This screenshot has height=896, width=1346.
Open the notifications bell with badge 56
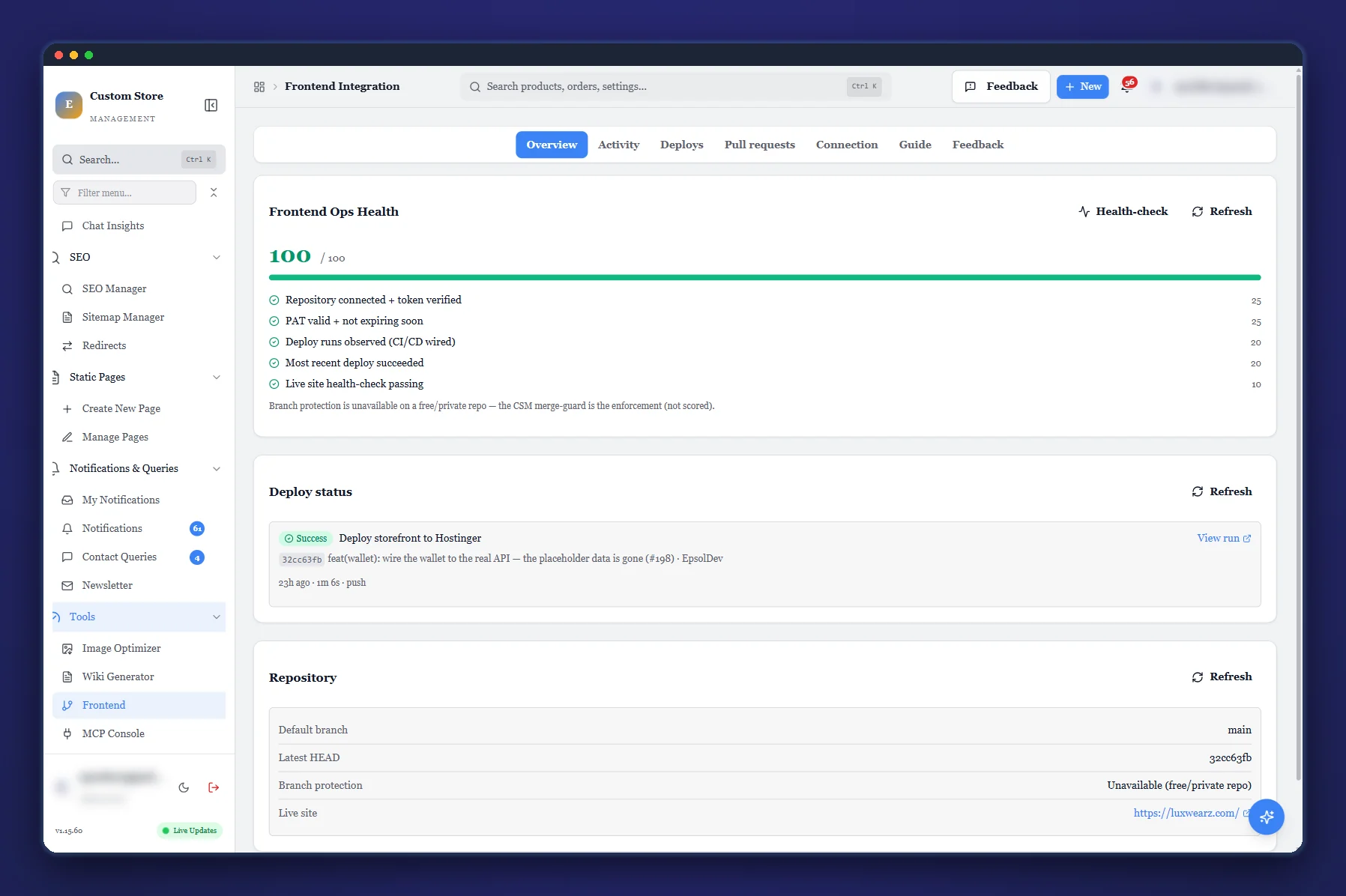[1127, 86]
